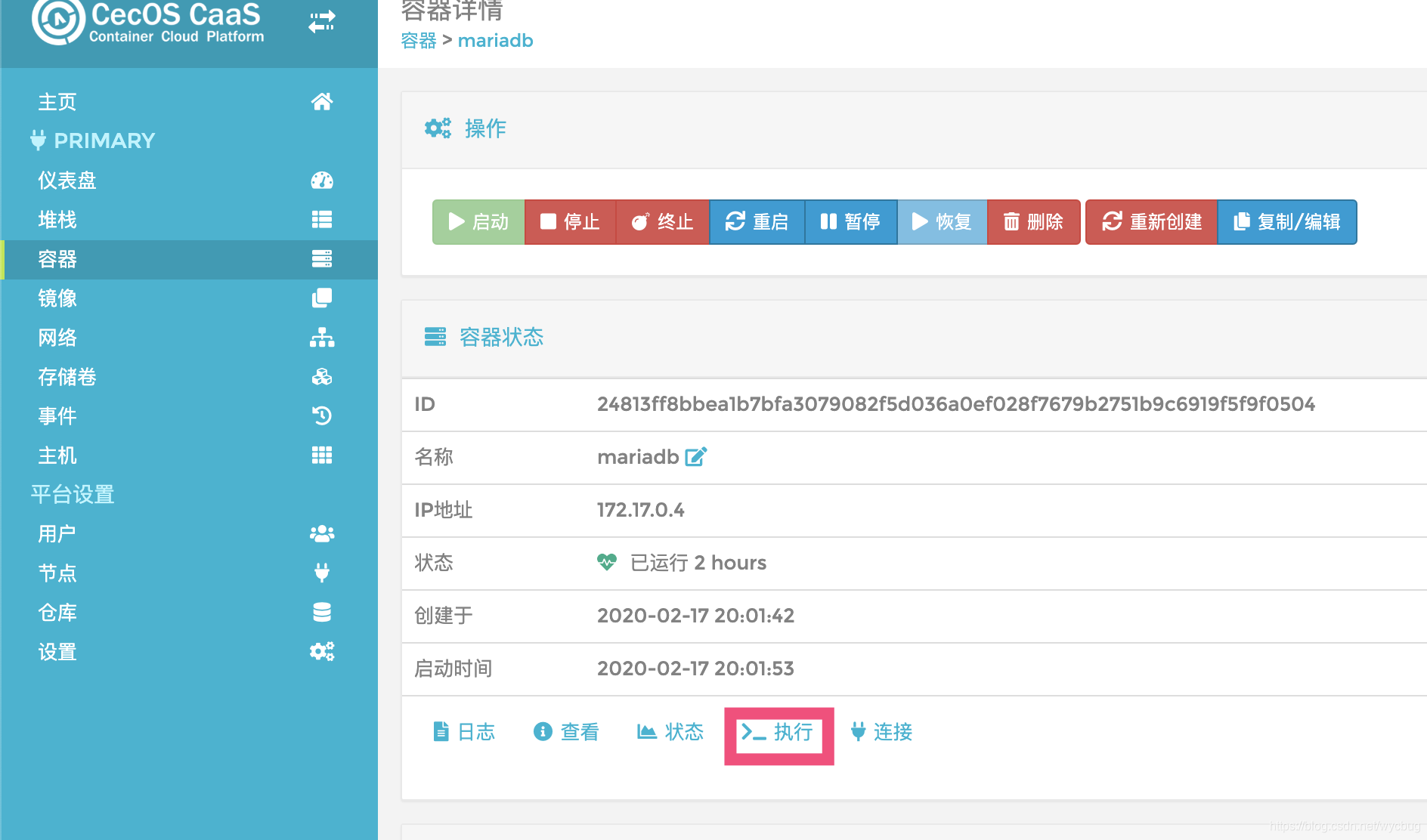Screen dimensions: 1427x840
Task: Click the home icon next to 主页
Action: pos(322,101)
